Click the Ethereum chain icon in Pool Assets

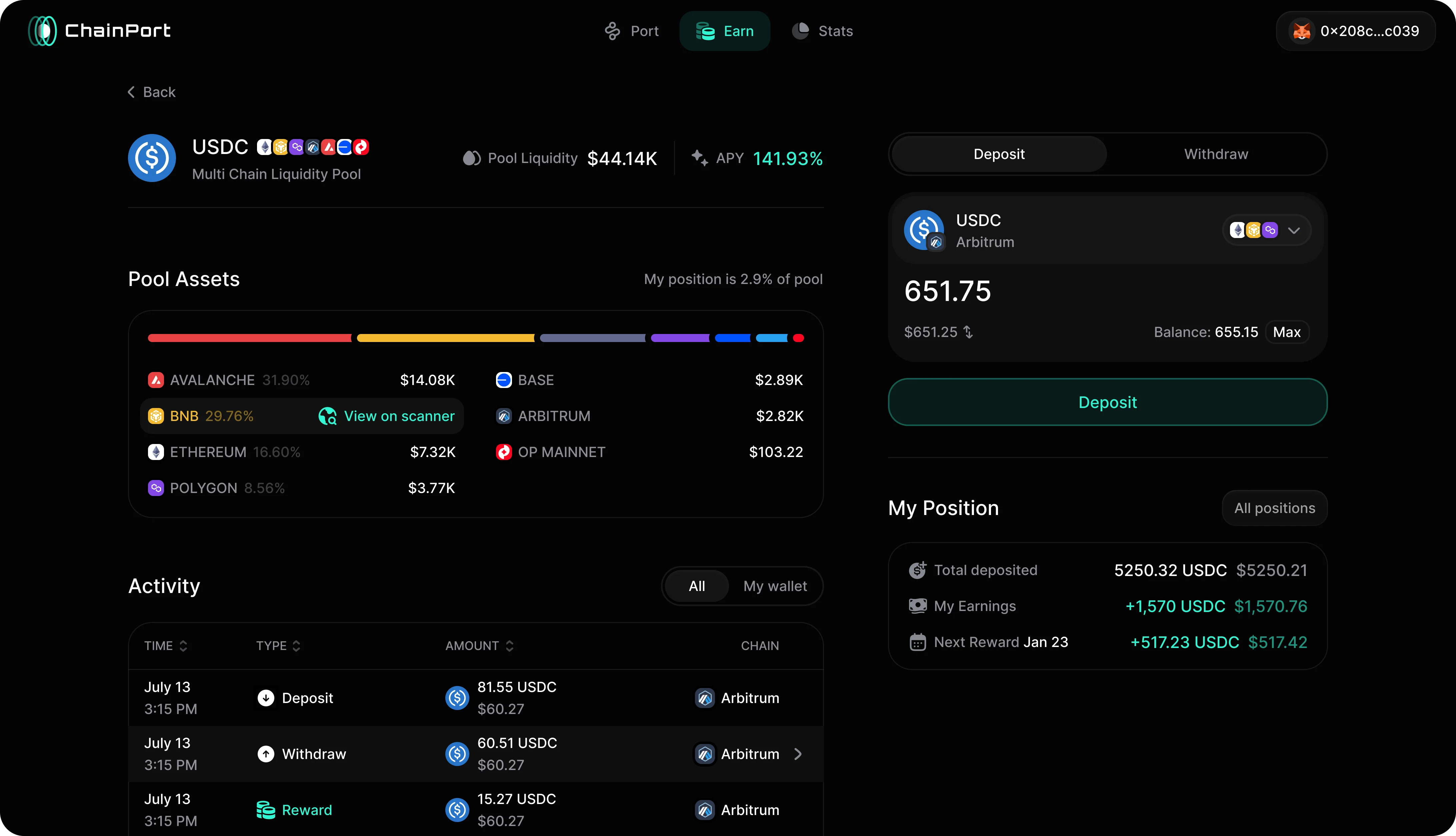156,452
